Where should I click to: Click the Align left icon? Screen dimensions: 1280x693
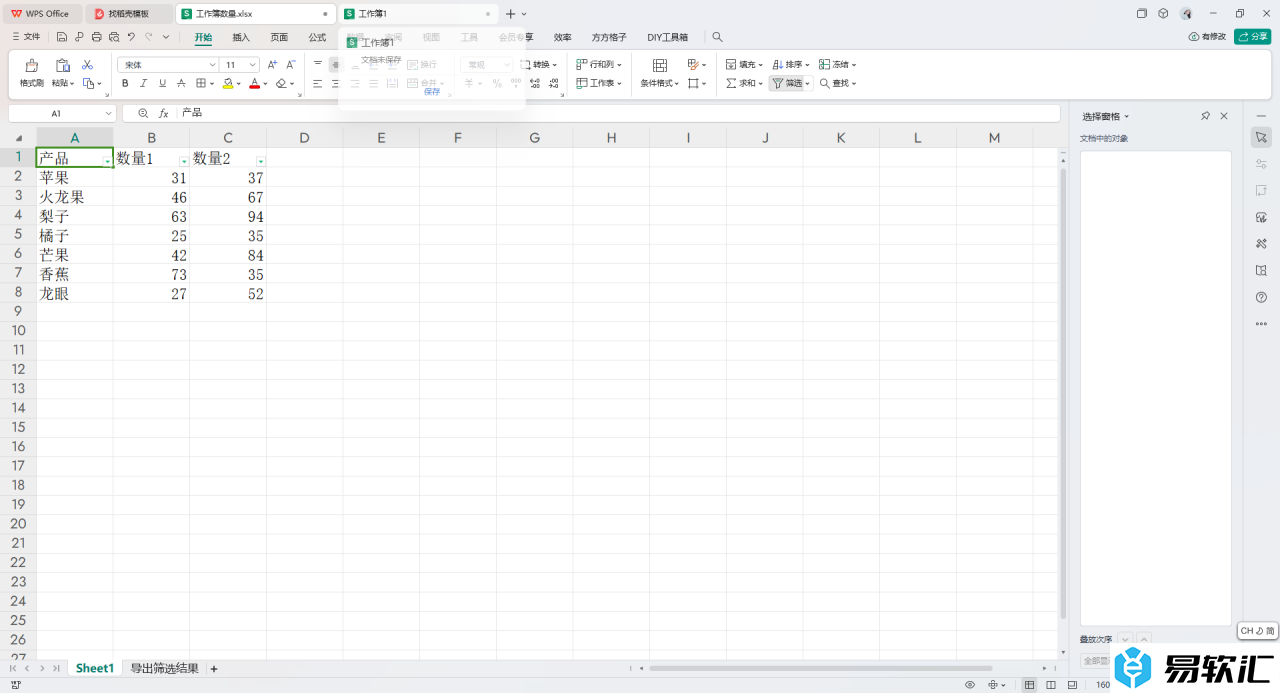coord(317,84)
